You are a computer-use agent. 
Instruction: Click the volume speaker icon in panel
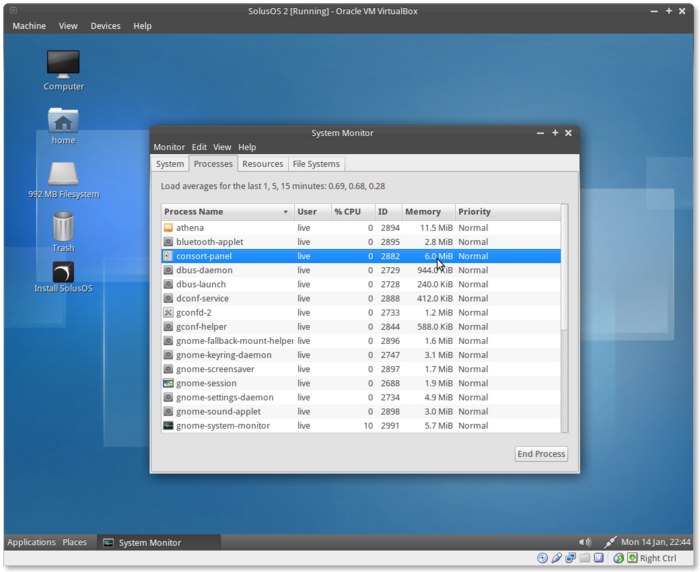coord(585,542)
